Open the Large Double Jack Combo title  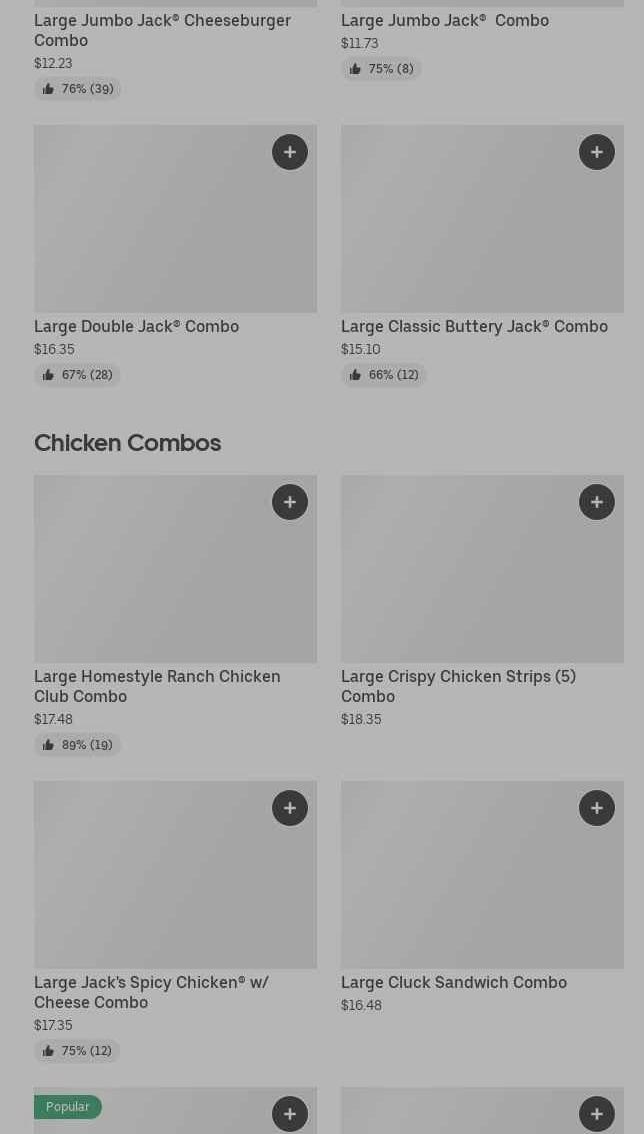136,326
